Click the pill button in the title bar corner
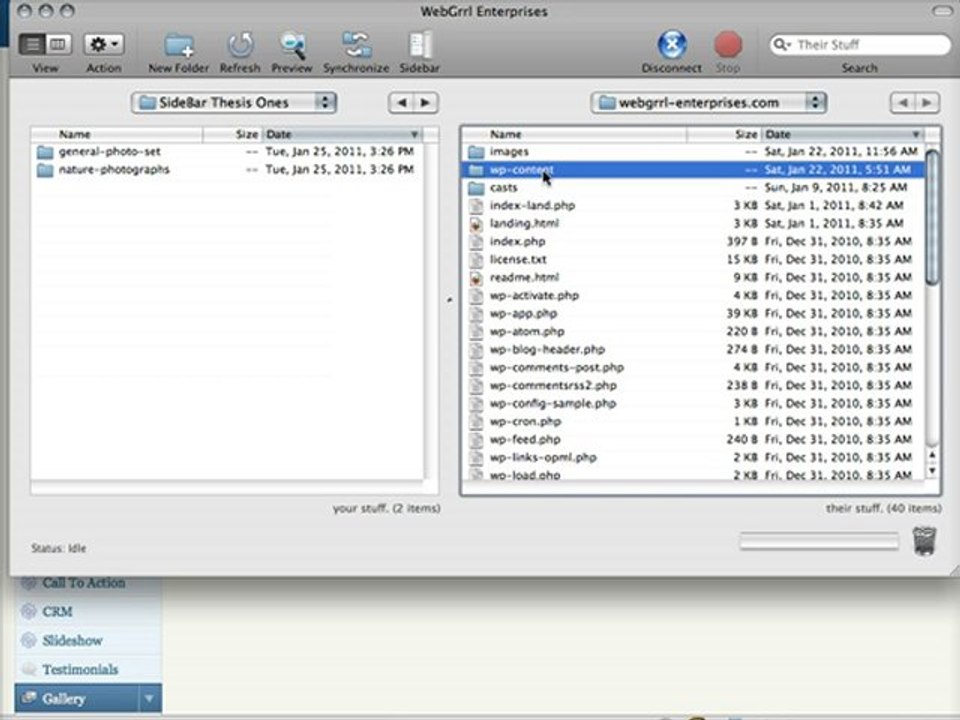Screen dimensions: 960x720 [x=942, y=10]
